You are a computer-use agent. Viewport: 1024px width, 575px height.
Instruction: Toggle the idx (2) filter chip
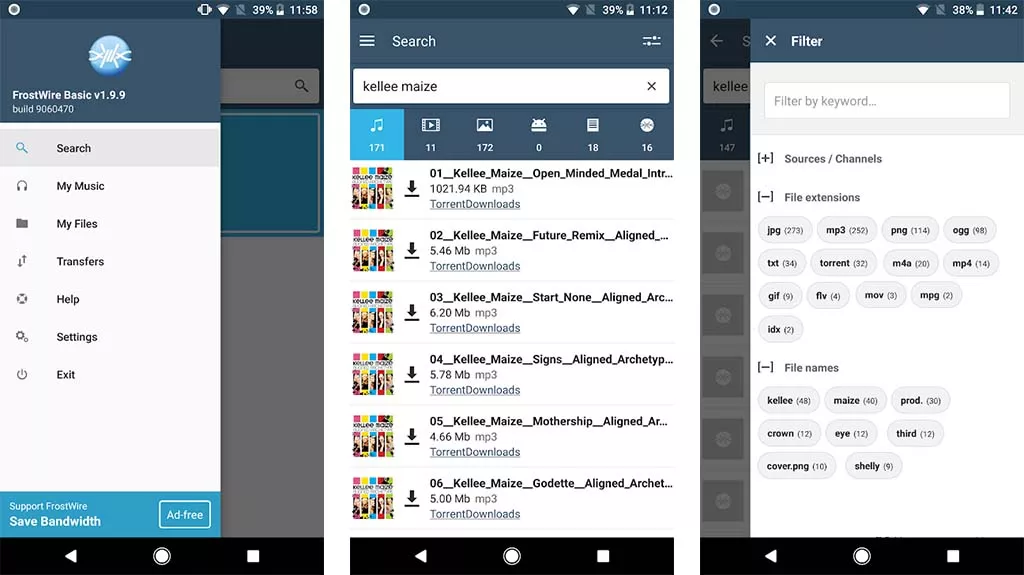click(x=780, y=329)
